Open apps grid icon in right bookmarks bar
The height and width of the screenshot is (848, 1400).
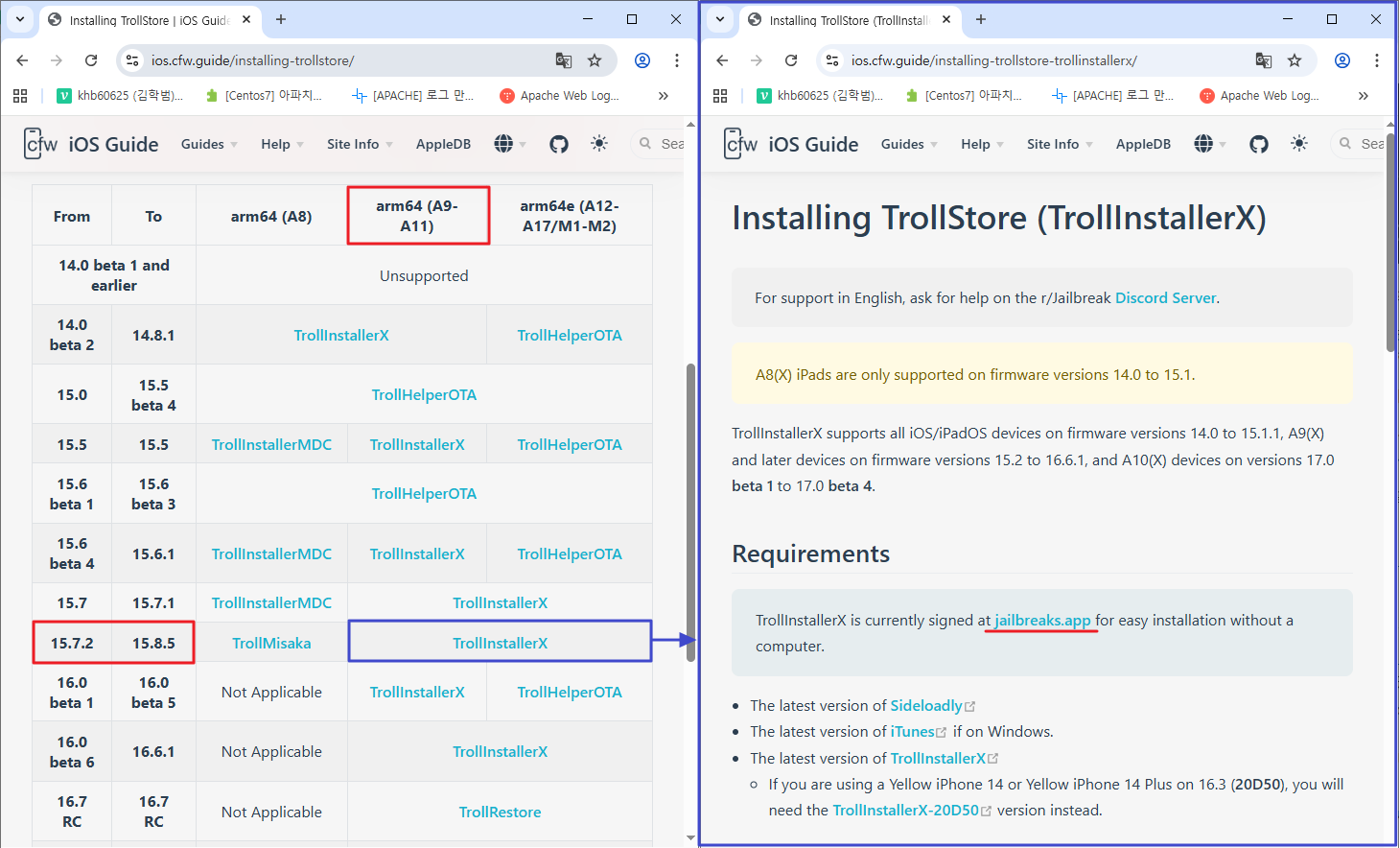tap(720, 96)
